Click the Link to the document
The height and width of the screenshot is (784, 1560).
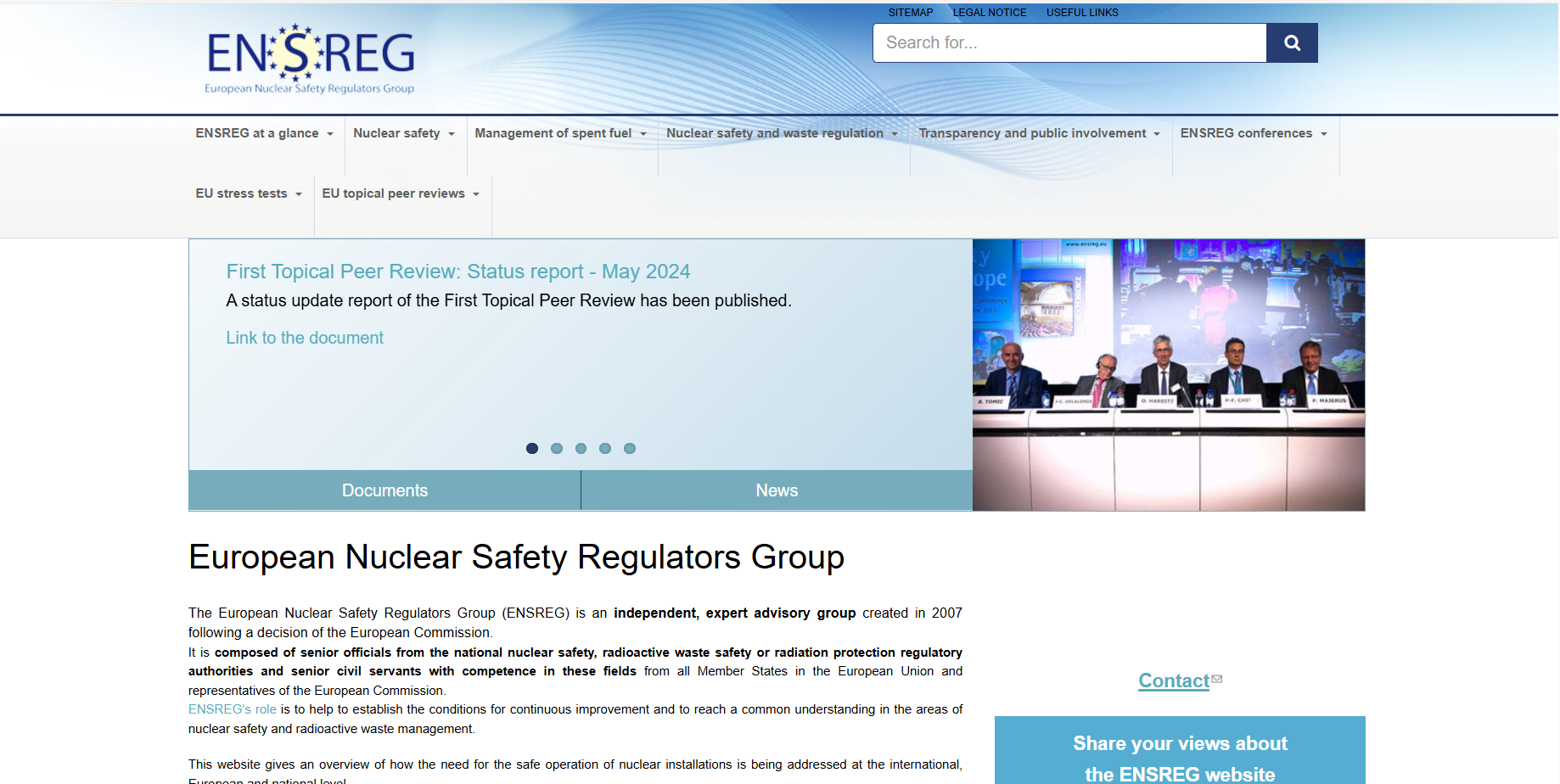coord(305,338)
